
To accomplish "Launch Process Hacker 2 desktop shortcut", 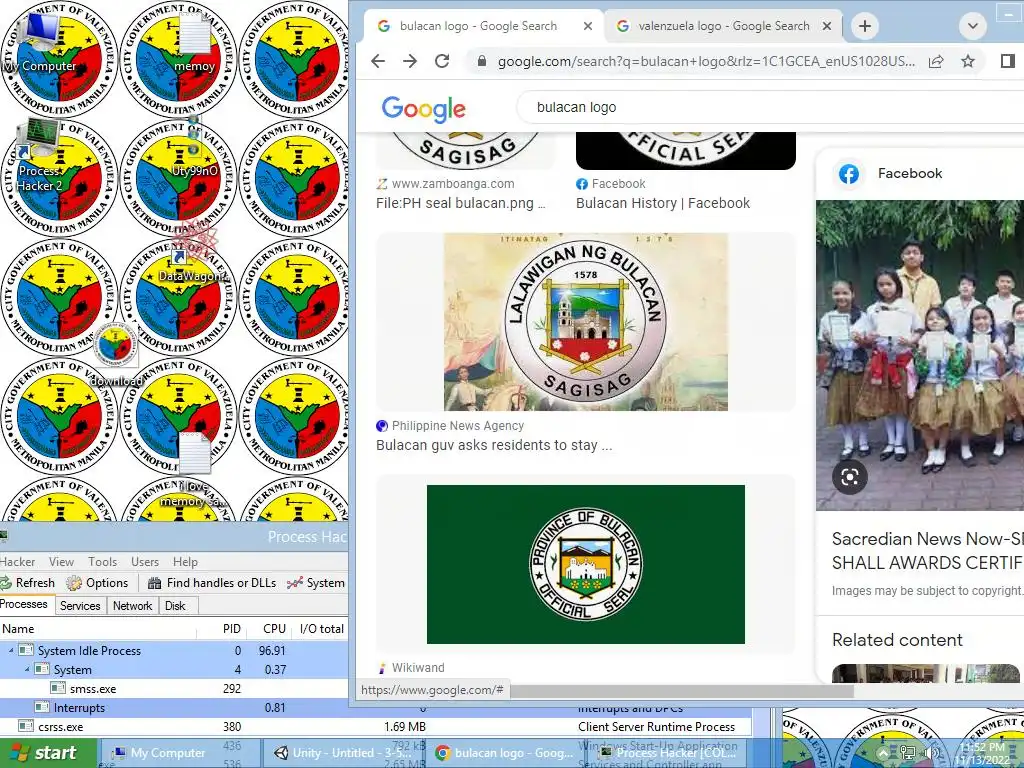I will click(x=39, y=154).
